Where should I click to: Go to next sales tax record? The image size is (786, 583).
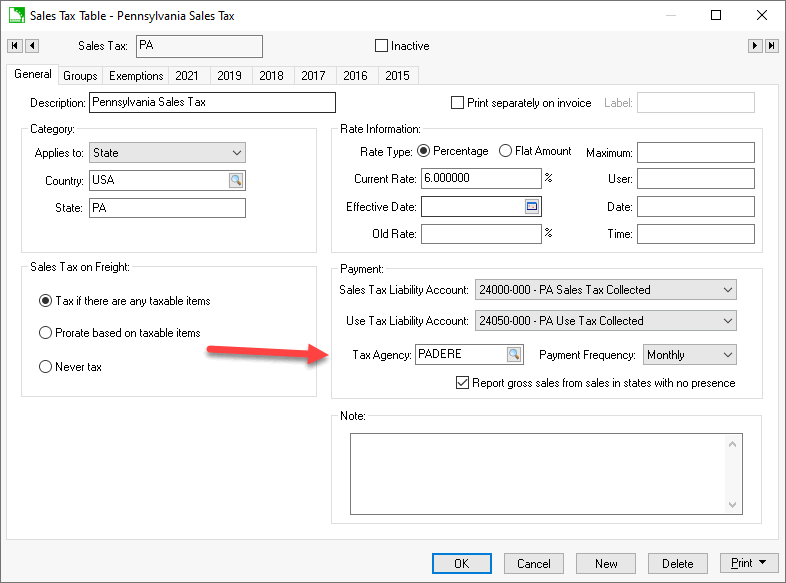[755, 46]
